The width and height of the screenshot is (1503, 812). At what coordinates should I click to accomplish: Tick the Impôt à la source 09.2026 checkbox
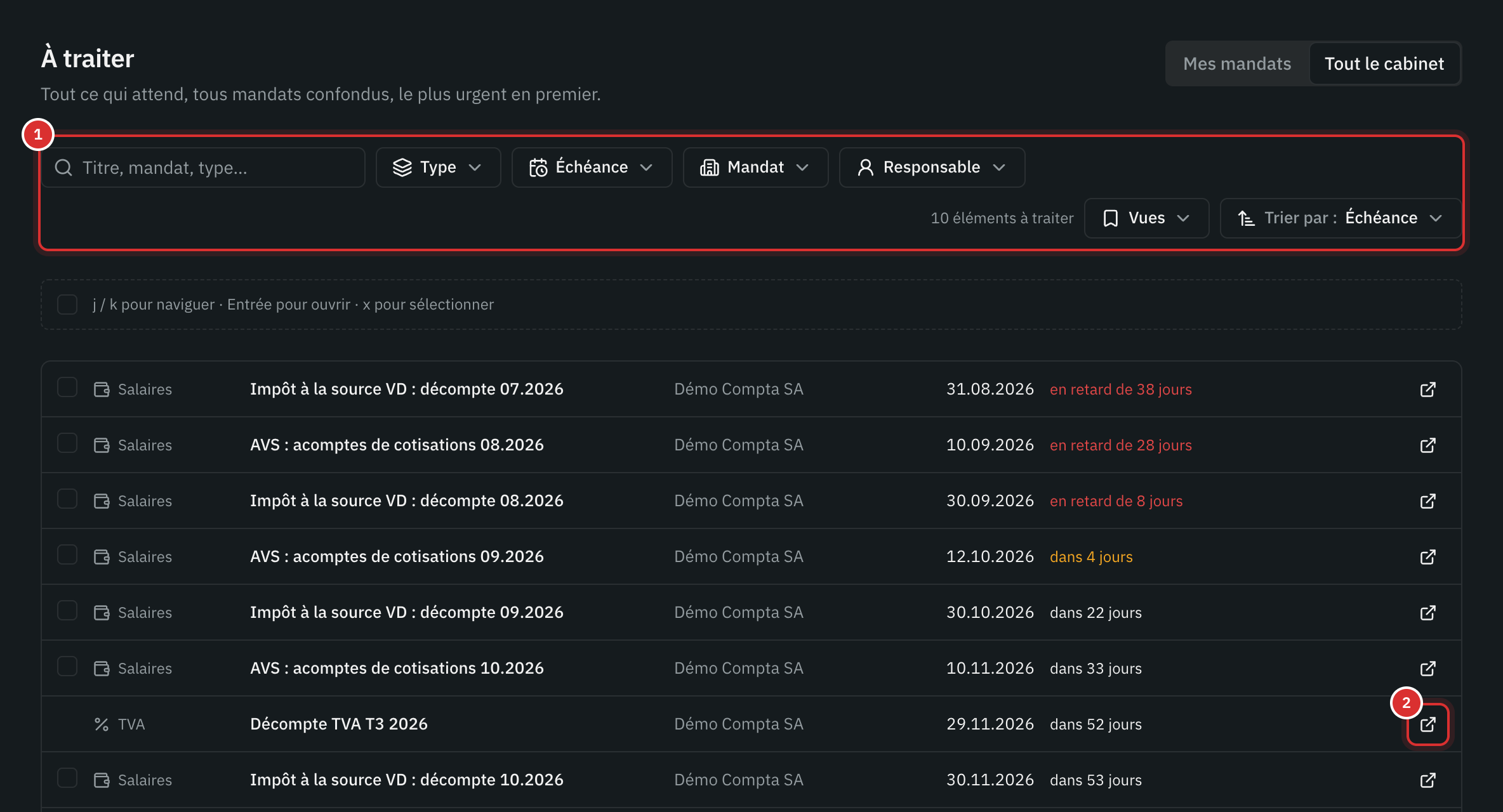click(67, 610)
